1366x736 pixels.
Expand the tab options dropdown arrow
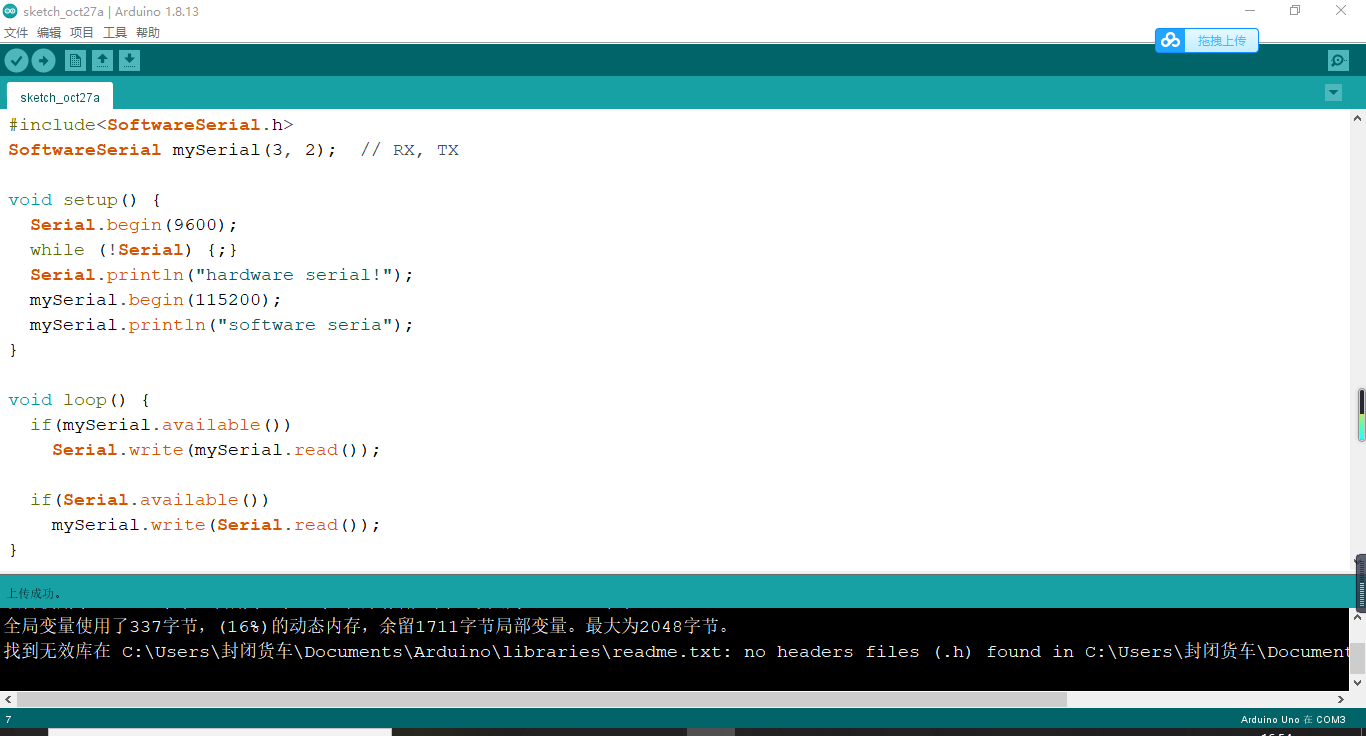[1333, 93]
